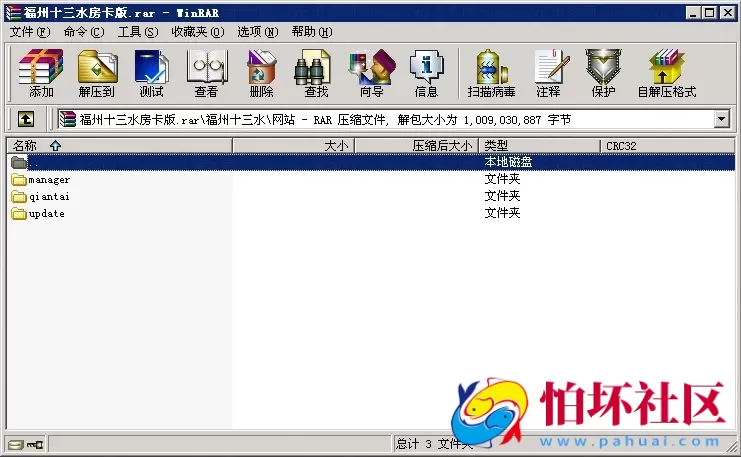Screen dimensions: 741x457
Task: Click the disk drive icon in status bar
Action: coord(16,445)
